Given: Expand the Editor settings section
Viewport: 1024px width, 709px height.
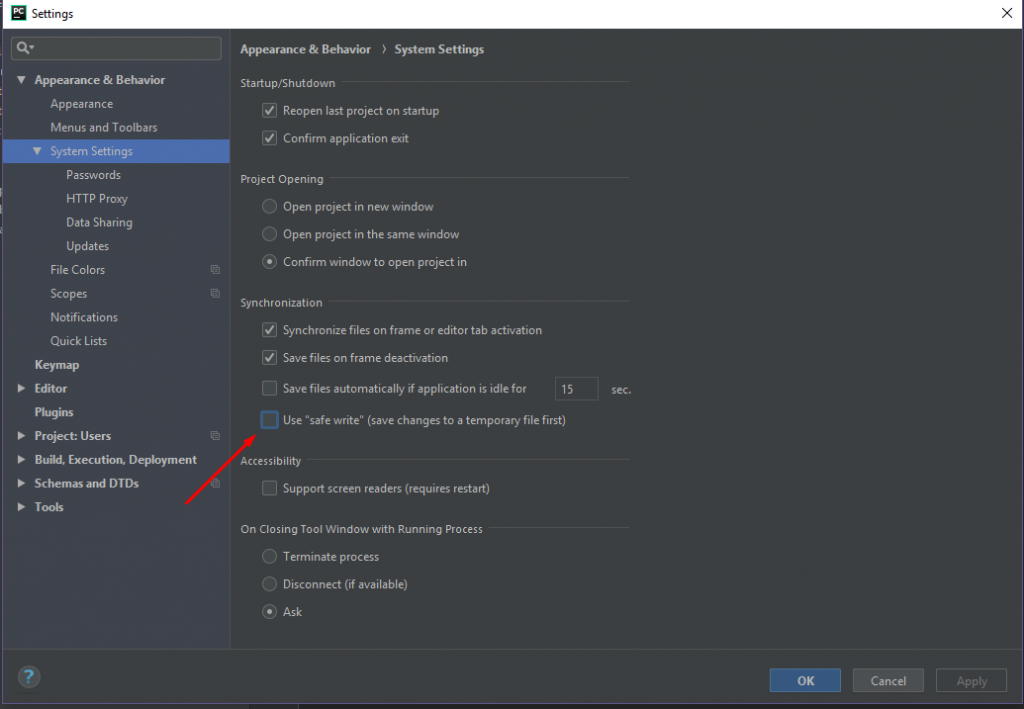Looking at the screenshot, I should 22,389.
